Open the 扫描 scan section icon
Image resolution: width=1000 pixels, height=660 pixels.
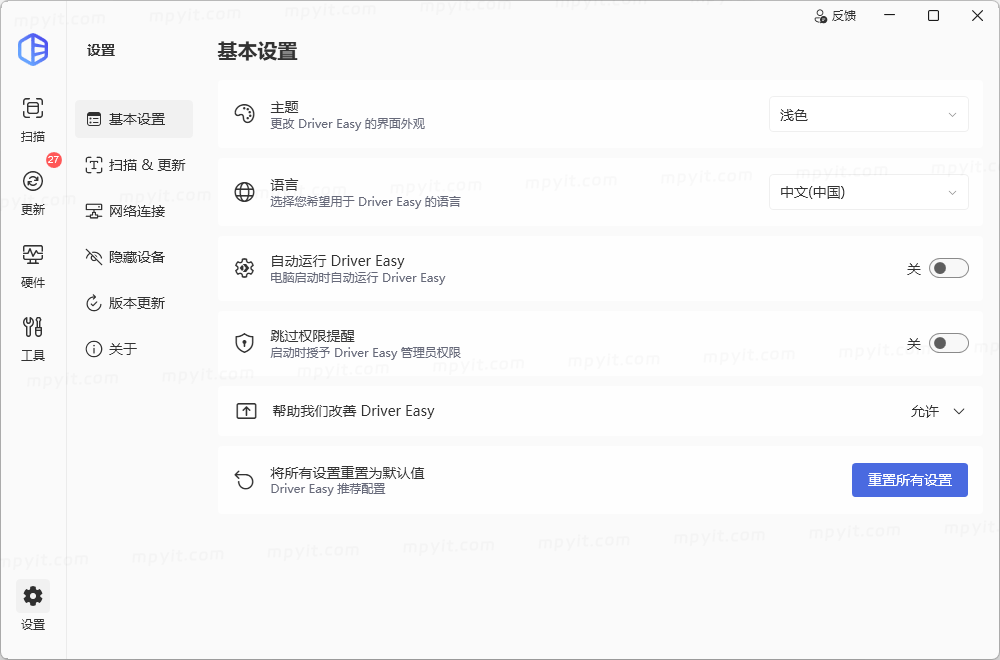[33, 108]
